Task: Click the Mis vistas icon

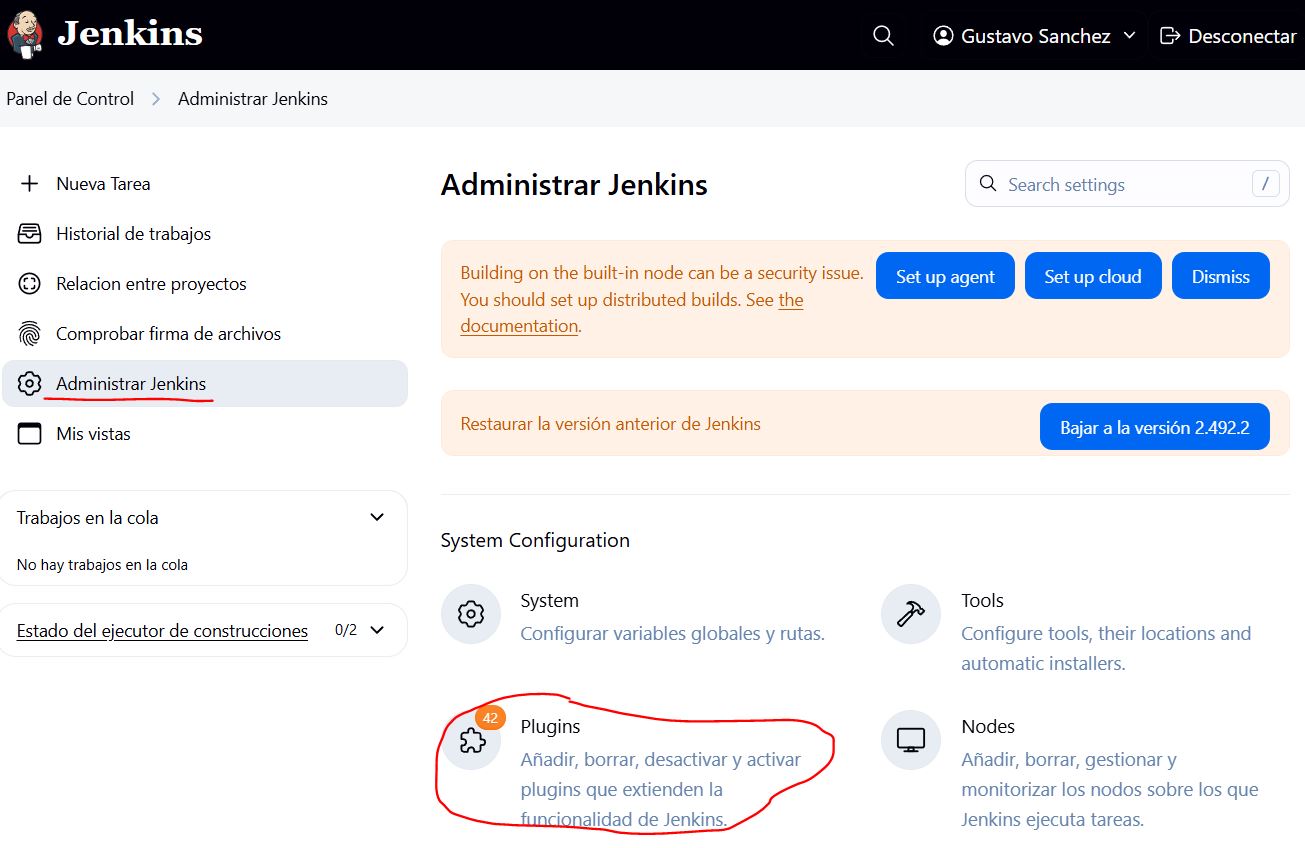Action: [29, 433]
